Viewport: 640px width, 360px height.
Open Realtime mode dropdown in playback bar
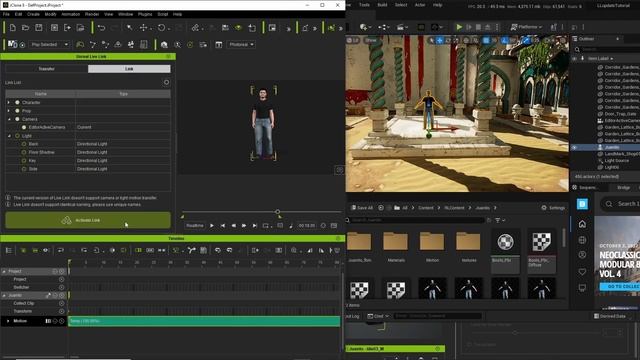pos(195,225)
